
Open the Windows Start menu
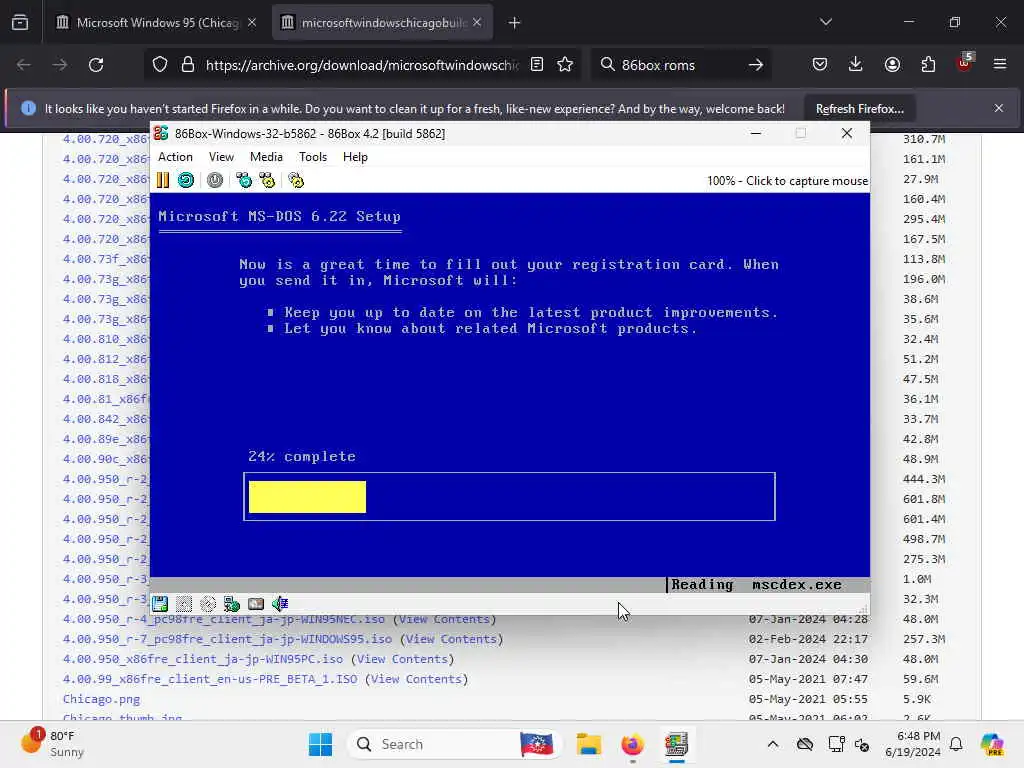[321, 744]
